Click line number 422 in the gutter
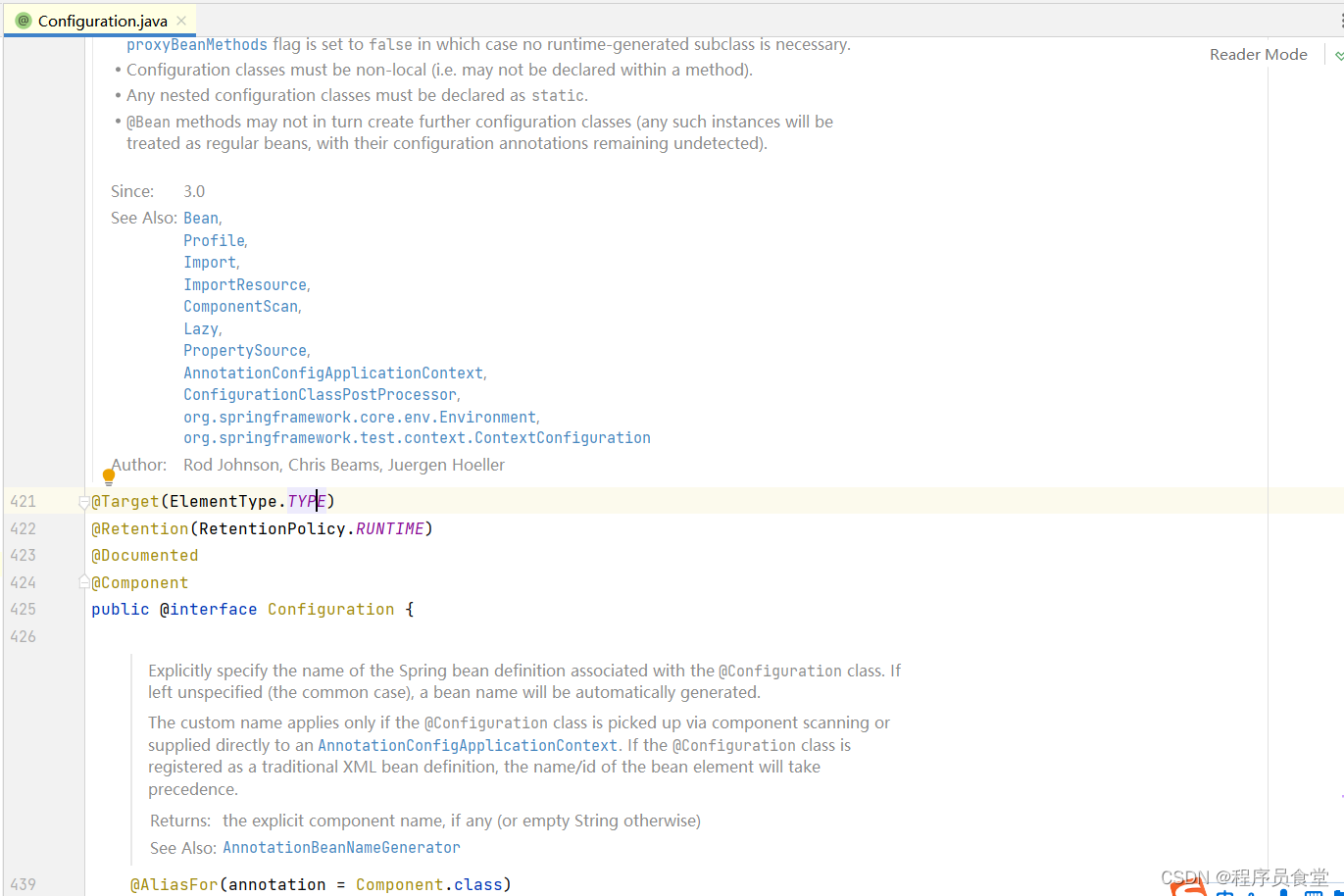 (23, 527)
